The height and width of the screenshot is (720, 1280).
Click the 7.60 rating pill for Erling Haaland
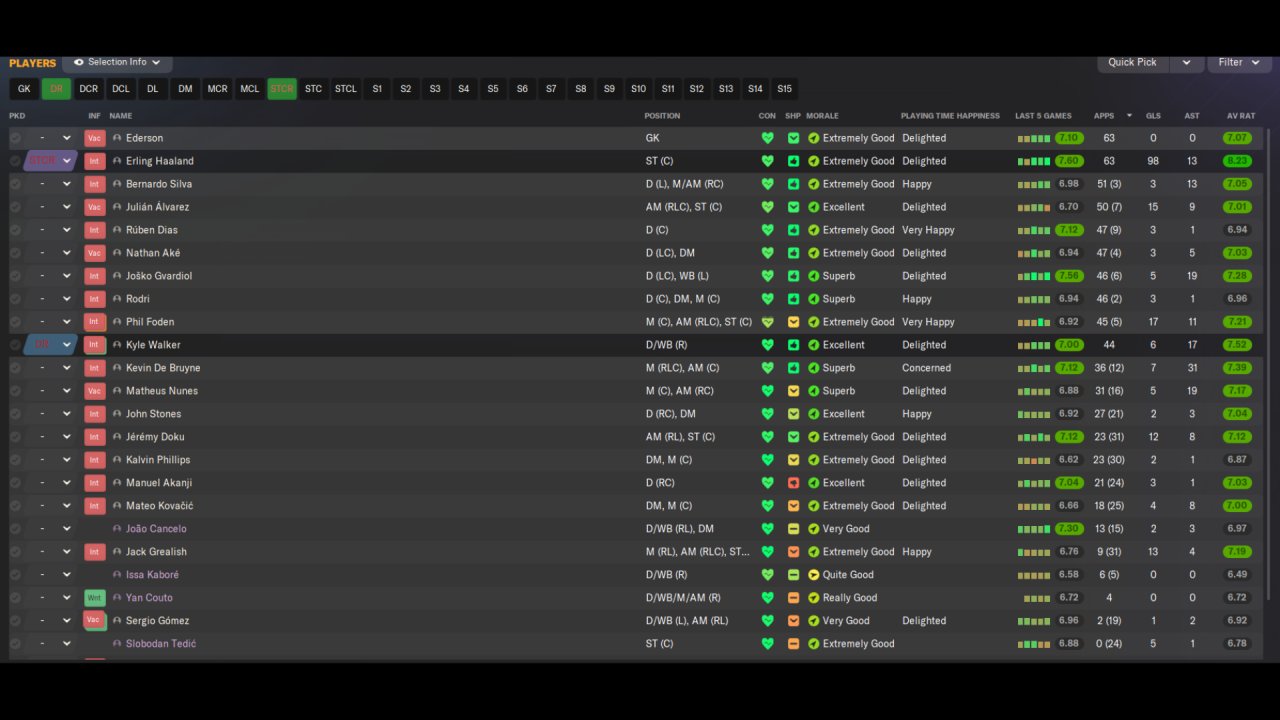point(1068,161)
